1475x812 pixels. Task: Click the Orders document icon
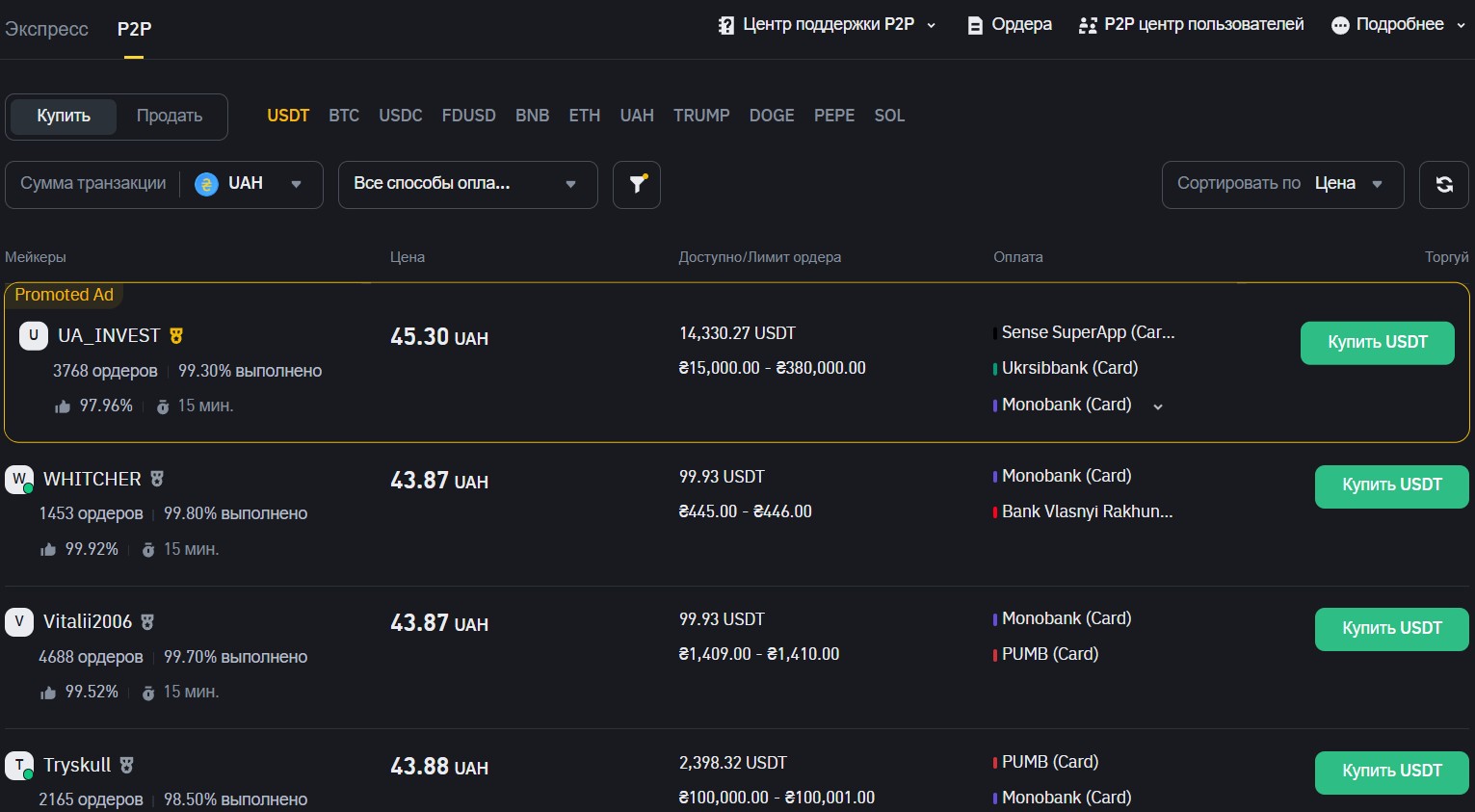coord(975,25)
